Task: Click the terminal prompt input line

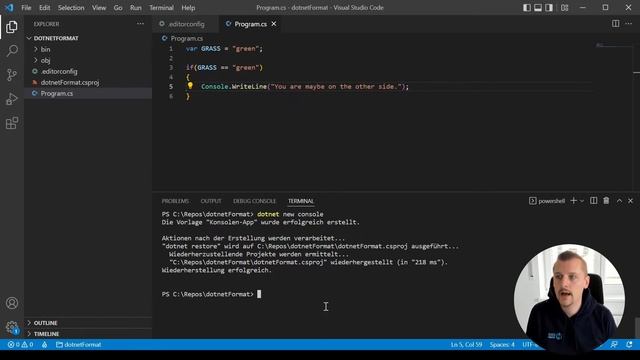Action: (x=211, y=294)
